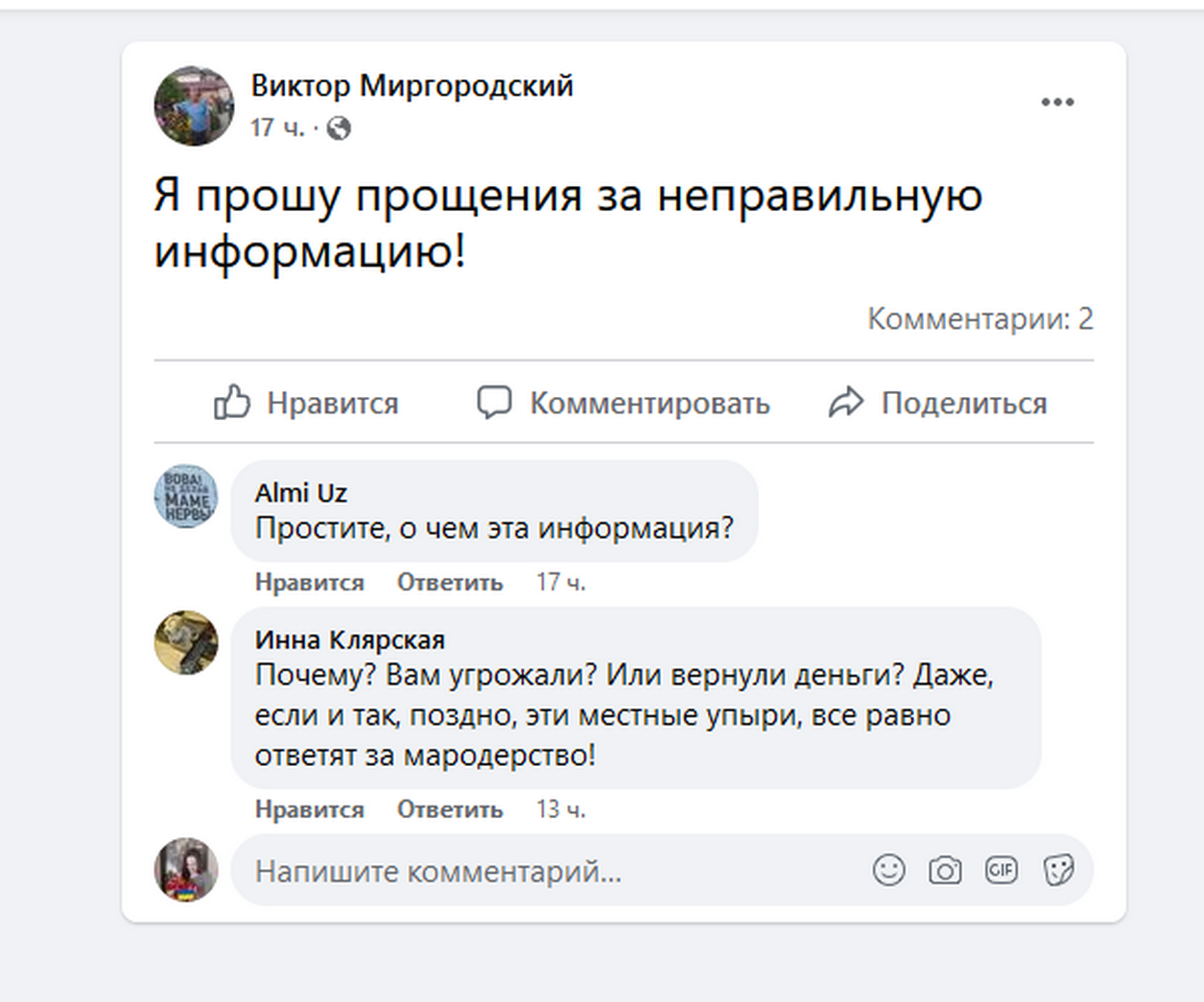Viewport: 1204px width, 1002px height.
Task: Click the thumbs-up Like icon
Action: tap(232, 402)
